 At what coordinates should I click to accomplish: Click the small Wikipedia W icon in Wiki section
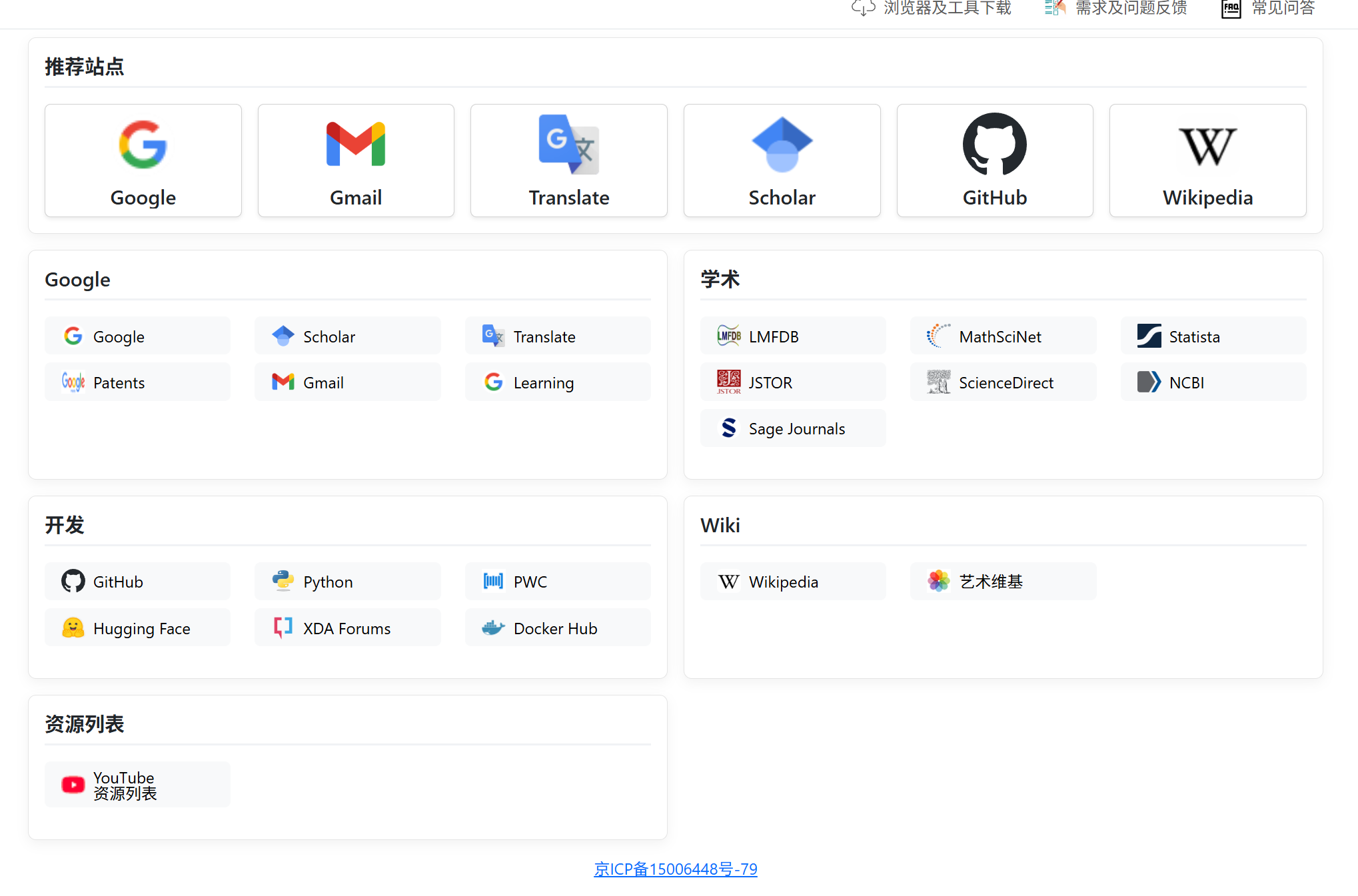click(729, 582)
